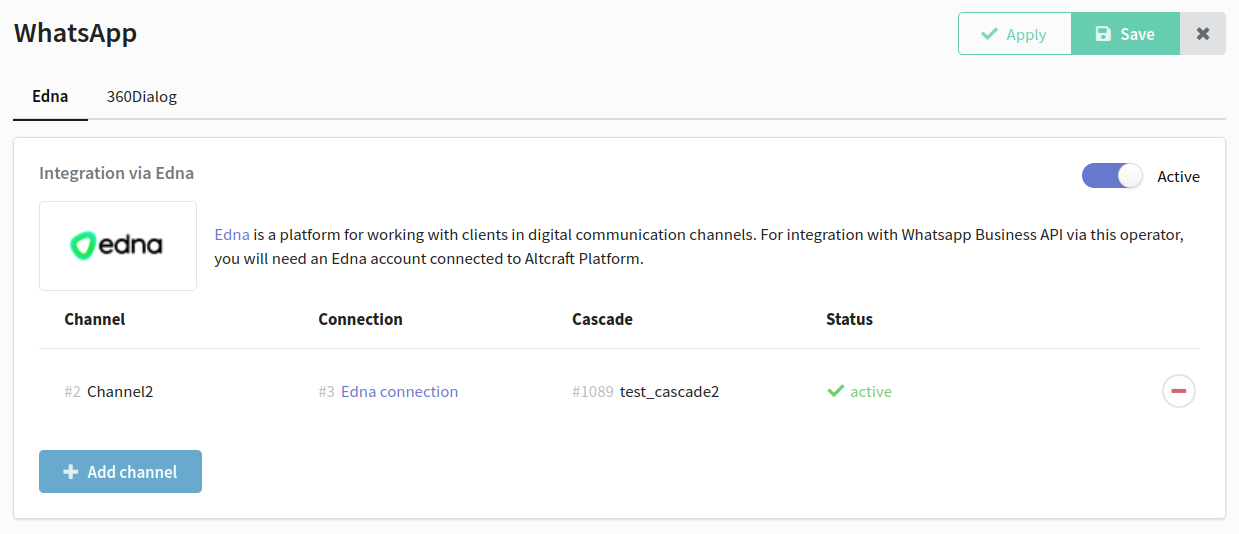The height and width of the screenshot is (534, 1239).
Task: Remove Channel2 with the red minus icon
Action: [1178, 391]
